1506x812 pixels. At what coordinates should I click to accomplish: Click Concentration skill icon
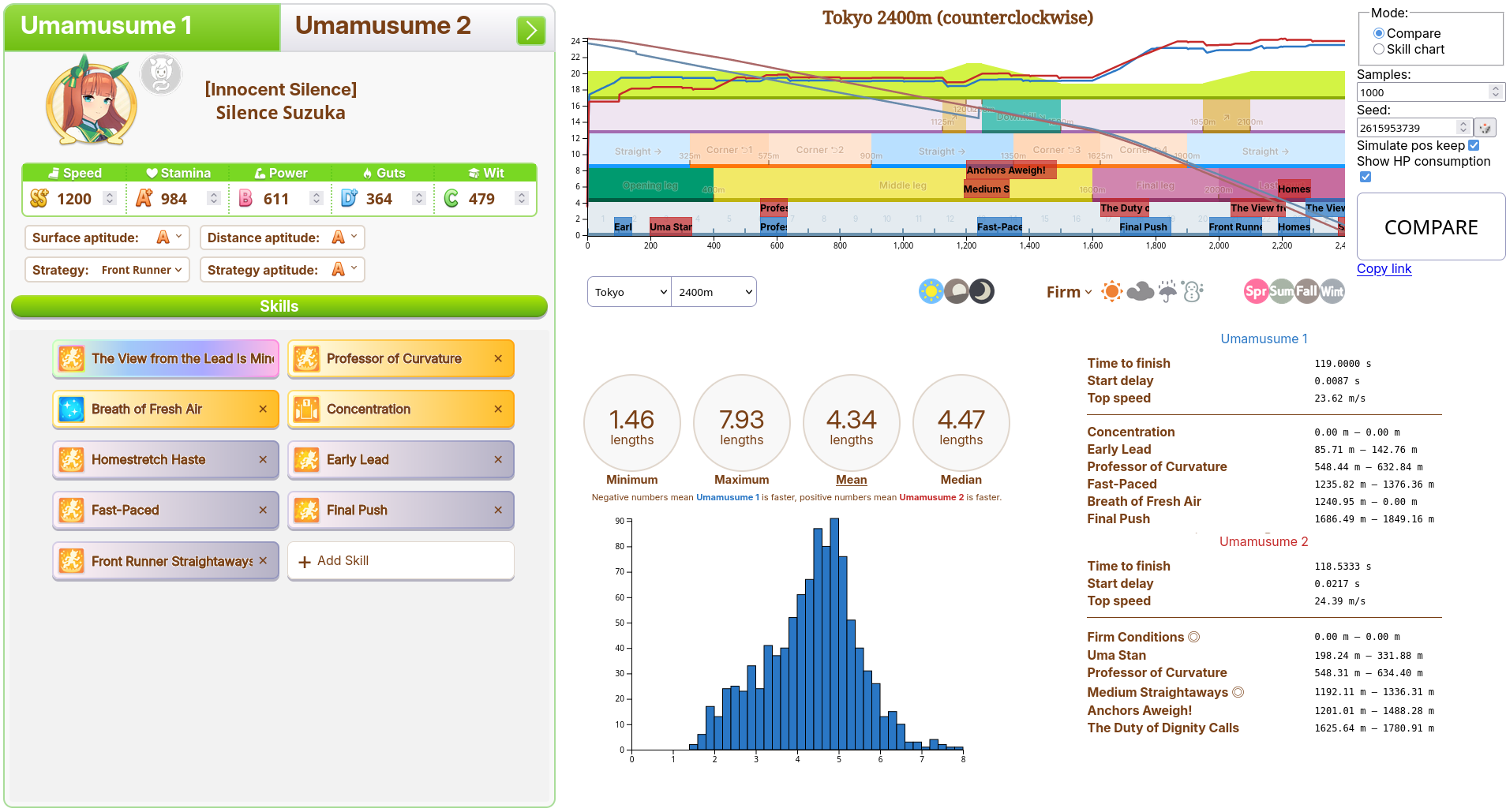[306, 409]
